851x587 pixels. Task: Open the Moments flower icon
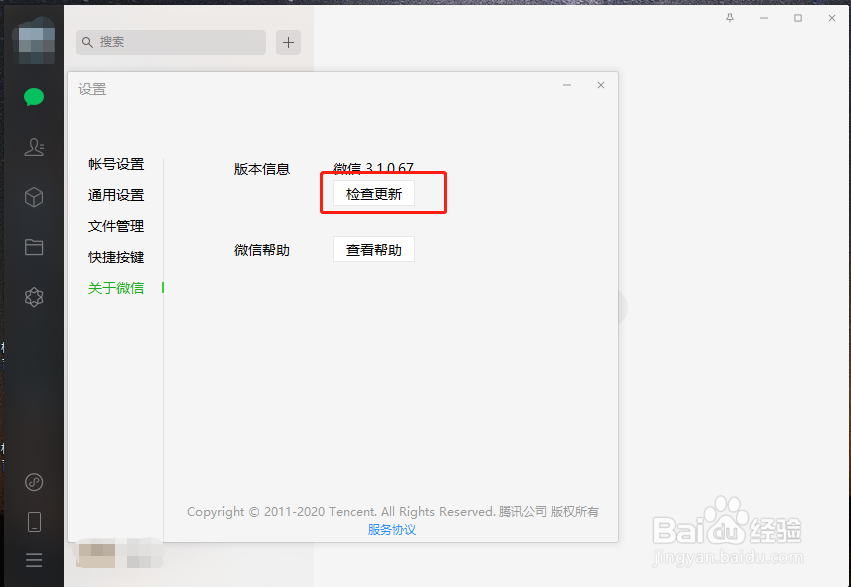pyautogui.click(x=34, y=297)
